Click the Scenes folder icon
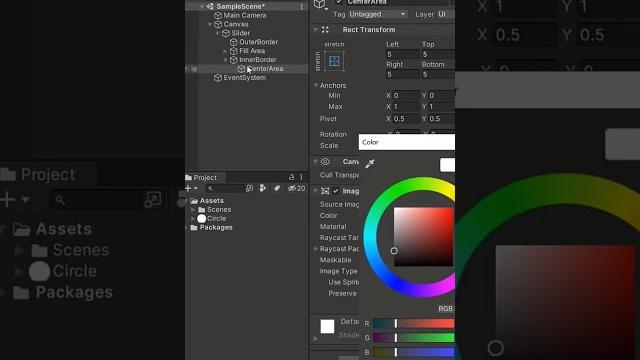640x360 pixels. click(202, 210)
